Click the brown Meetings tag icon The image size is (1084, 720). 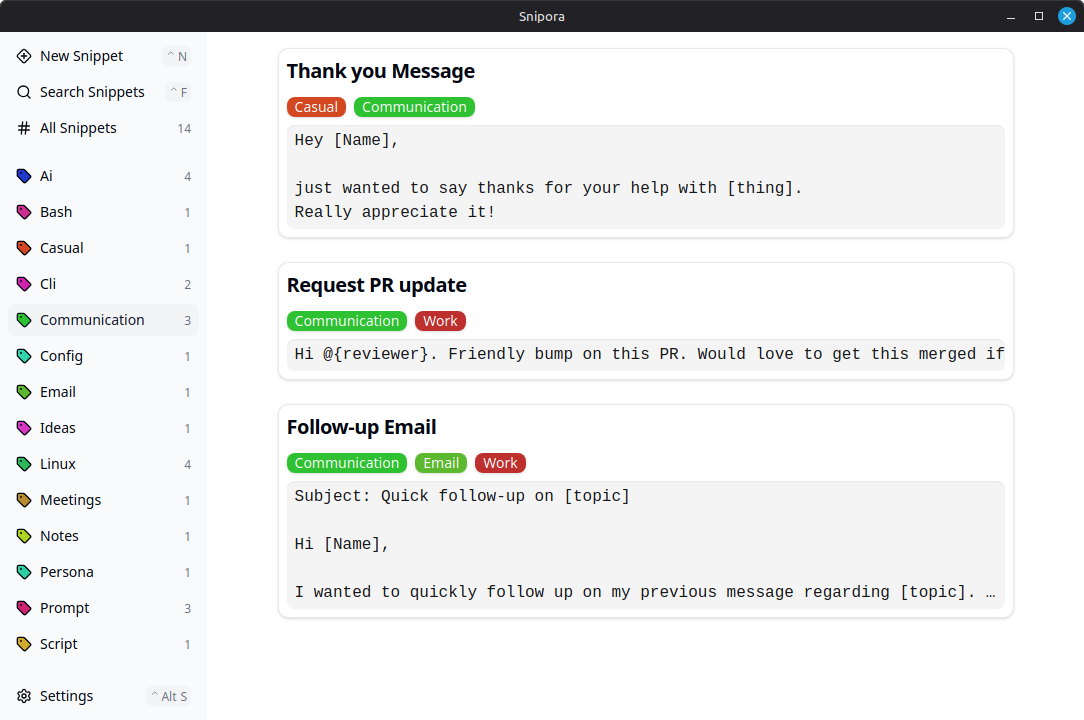24,499
